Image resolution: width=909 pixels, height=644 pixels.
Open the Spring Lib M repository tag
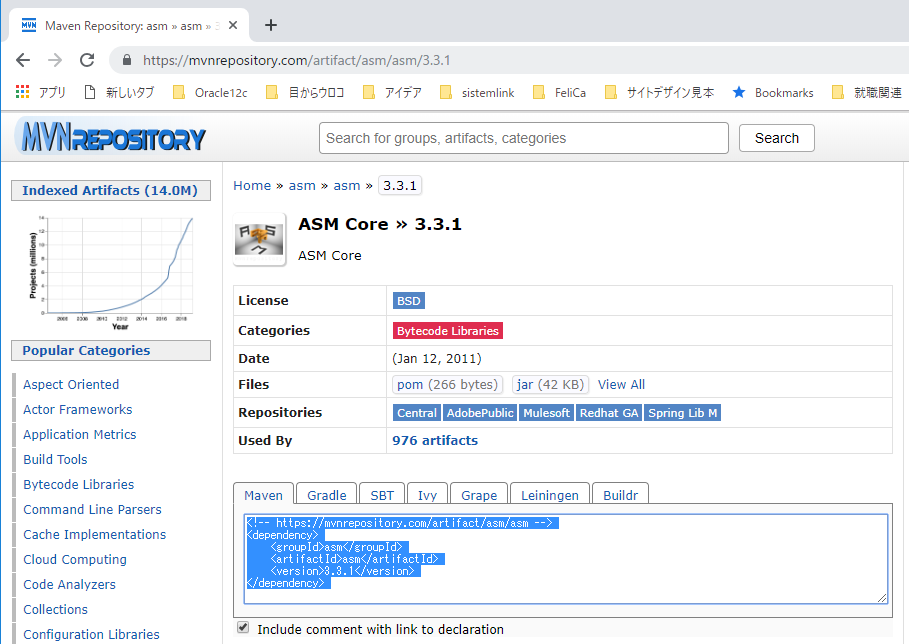tap(682, 413)
